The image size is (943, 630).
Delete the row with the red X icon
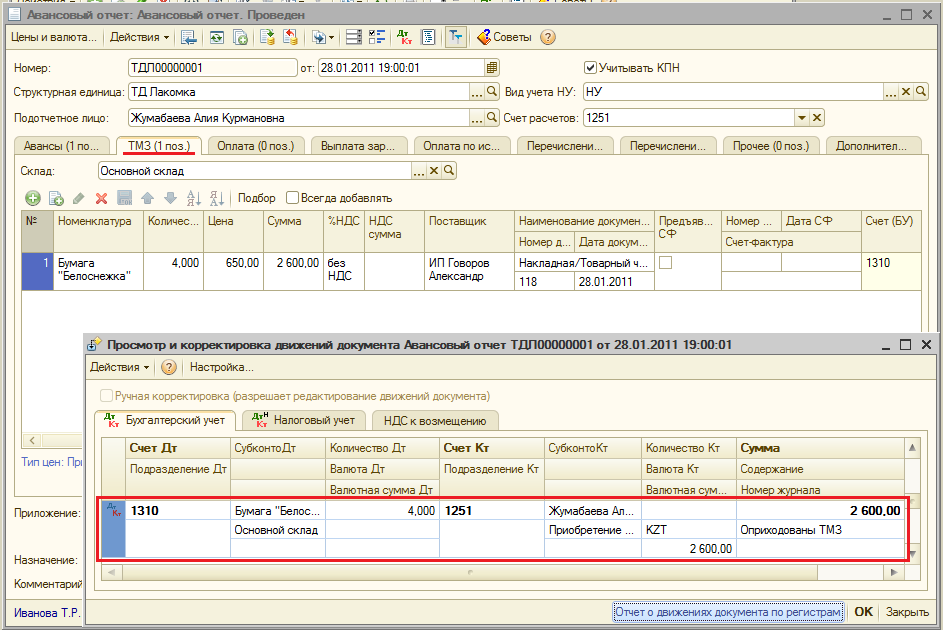pyautogui.click(x=101, y=198)
